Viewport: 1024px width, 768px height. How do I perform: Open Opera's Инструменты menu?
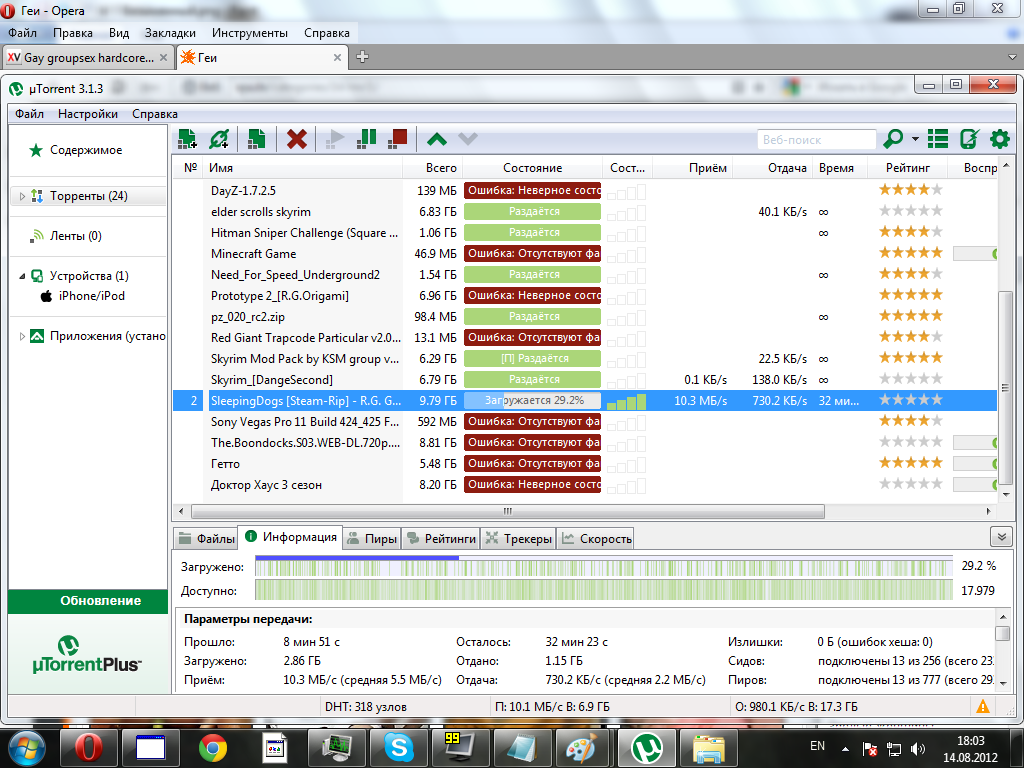coord(249,33)
